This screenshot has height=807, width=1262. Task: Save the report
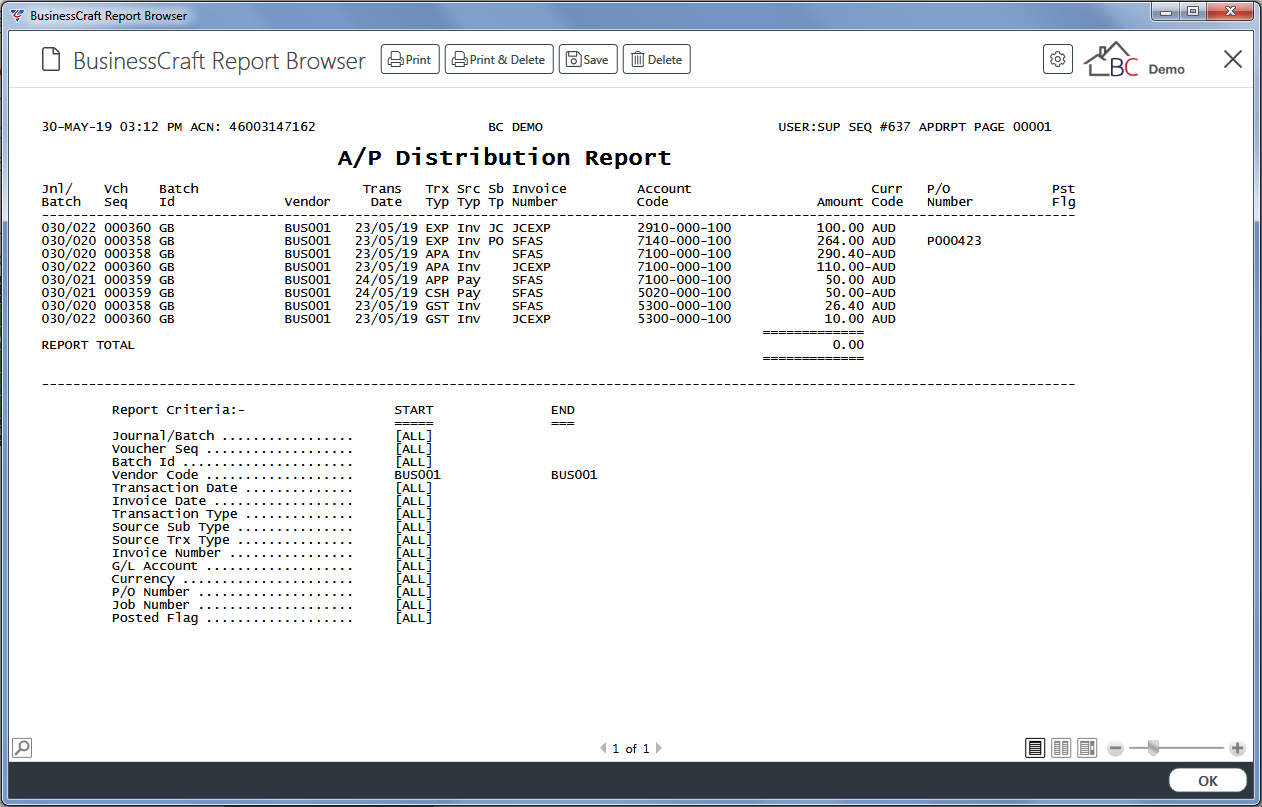[588, 60]
